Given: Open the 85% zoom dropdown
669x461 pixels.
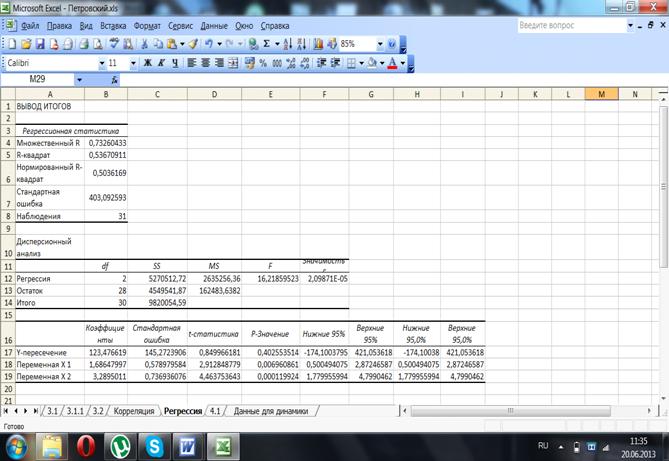Looking at the screenshot, I should (378, 45).
